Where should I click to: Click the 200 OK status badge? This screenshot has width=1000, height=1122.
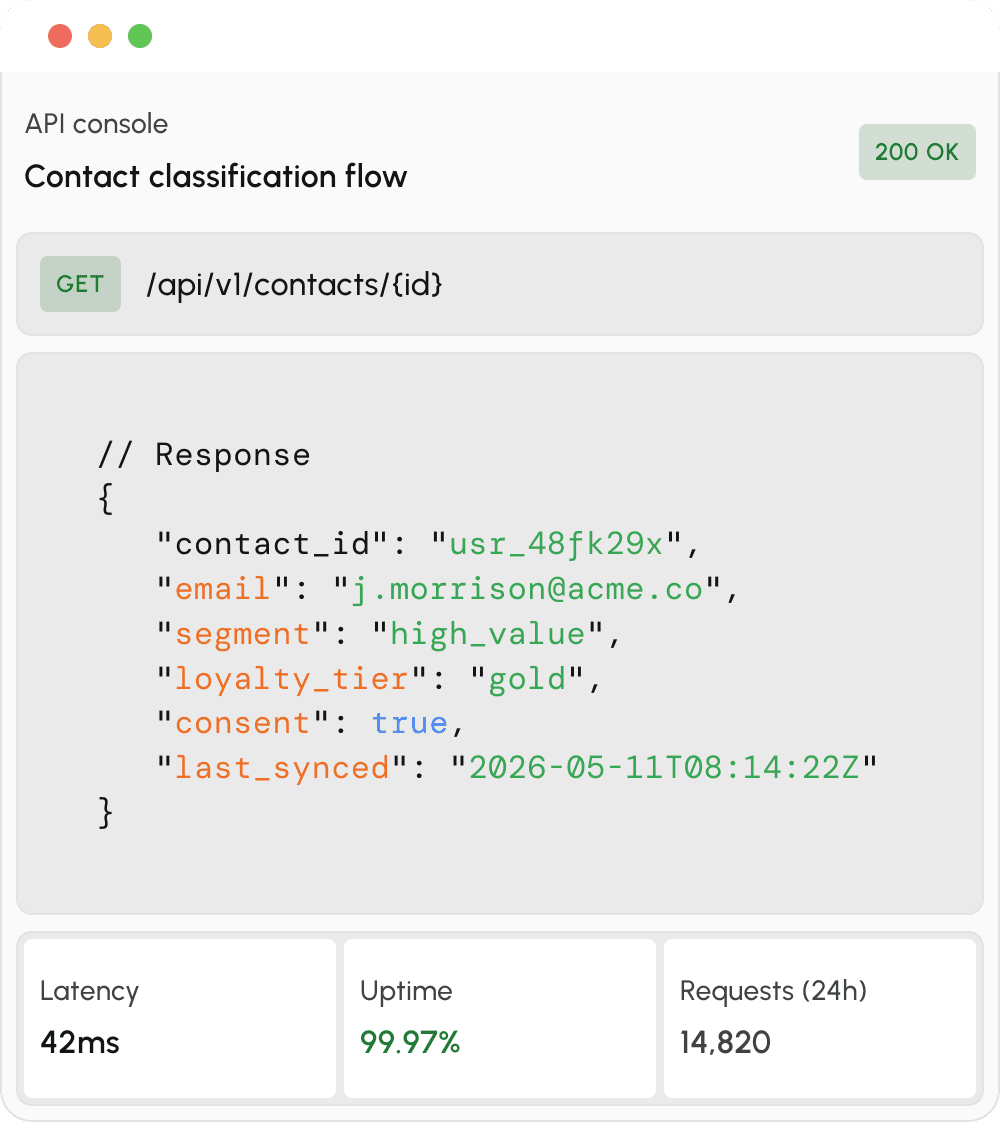[917, 152]
